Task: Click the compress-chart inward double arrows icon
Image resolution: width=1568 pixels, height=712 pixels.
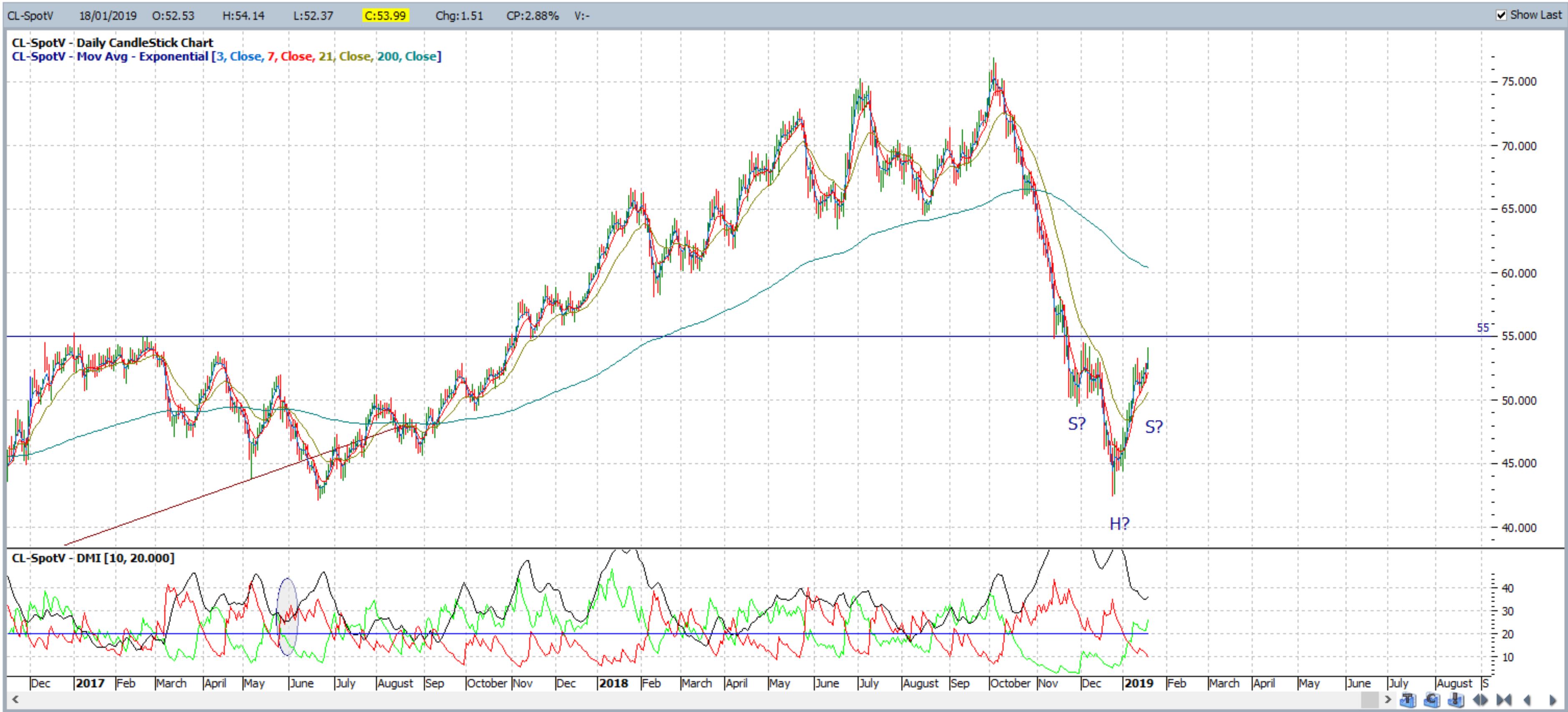Action: [1504, 700]
